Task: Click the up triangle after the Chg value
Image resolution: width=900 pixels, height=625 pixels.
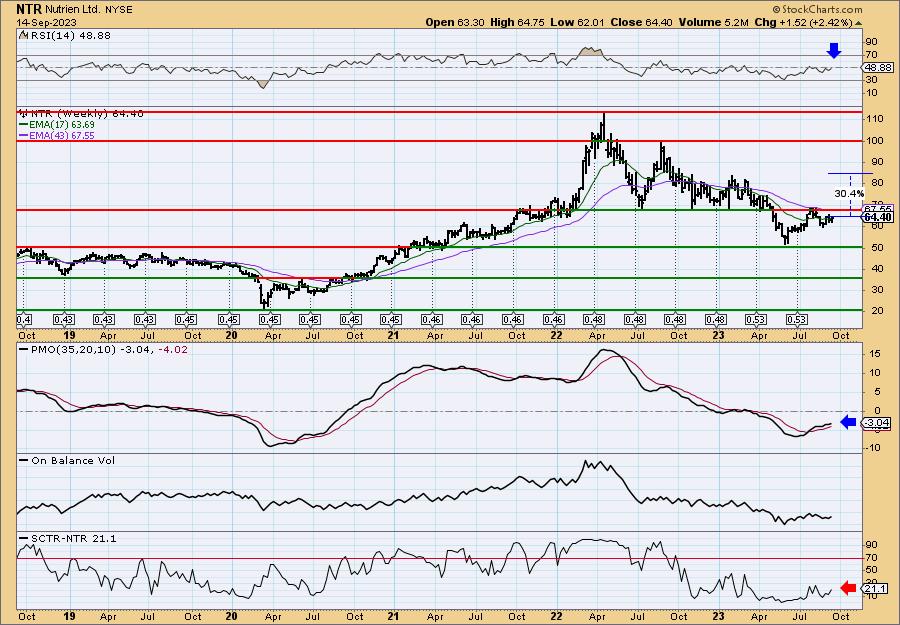Action: click(x=859, y=23)
